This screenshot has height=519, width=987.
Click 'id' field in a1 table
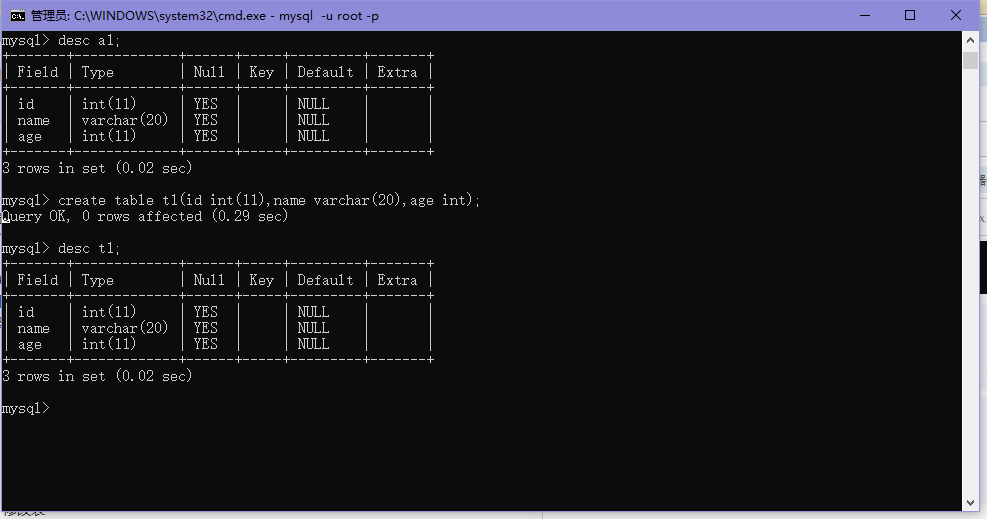(x=26, y=104)
